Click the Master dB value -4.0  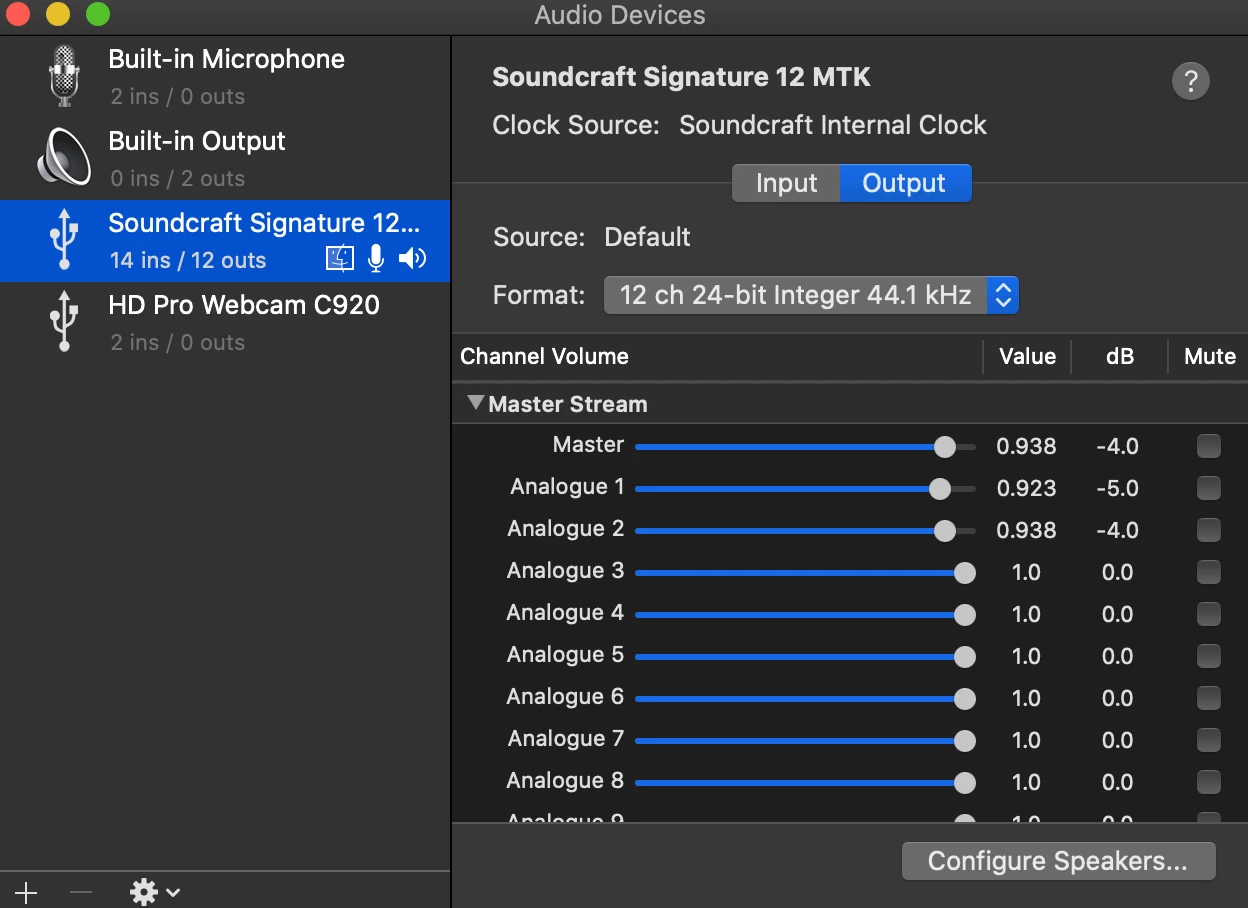click(1117, 447)
